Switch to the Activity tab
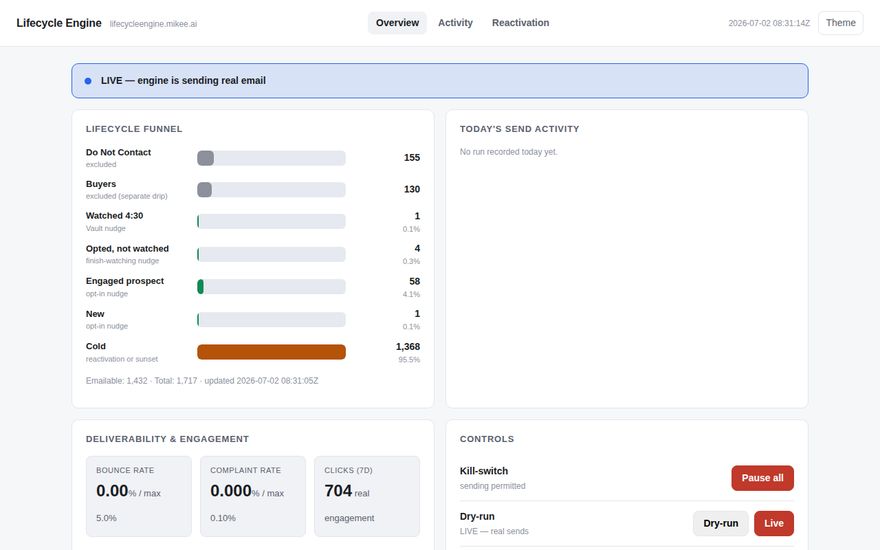This screenshot has width=880, height=550. pyautogui.click(x=455, y=23)
